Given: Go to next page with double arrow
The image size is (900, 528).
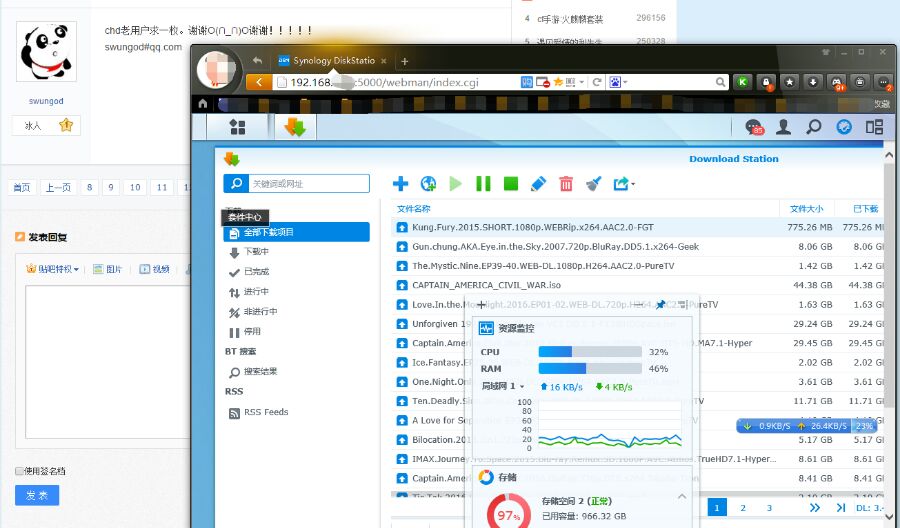Looking at the screenshot, I should click(814, 507).
